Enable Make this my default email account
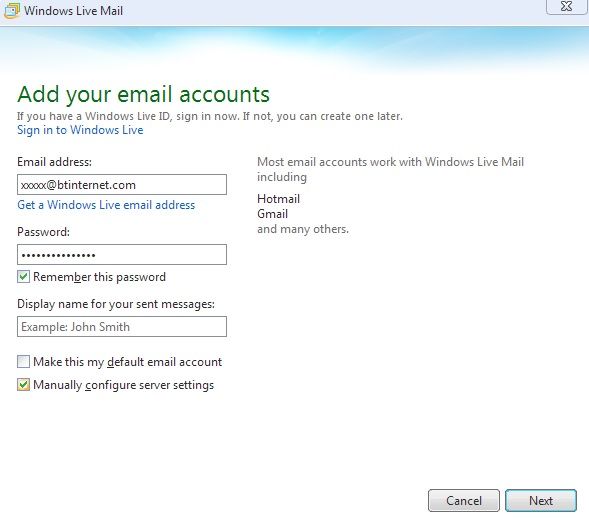The height and width of the screenshot is (520, 589). (23, 362)
